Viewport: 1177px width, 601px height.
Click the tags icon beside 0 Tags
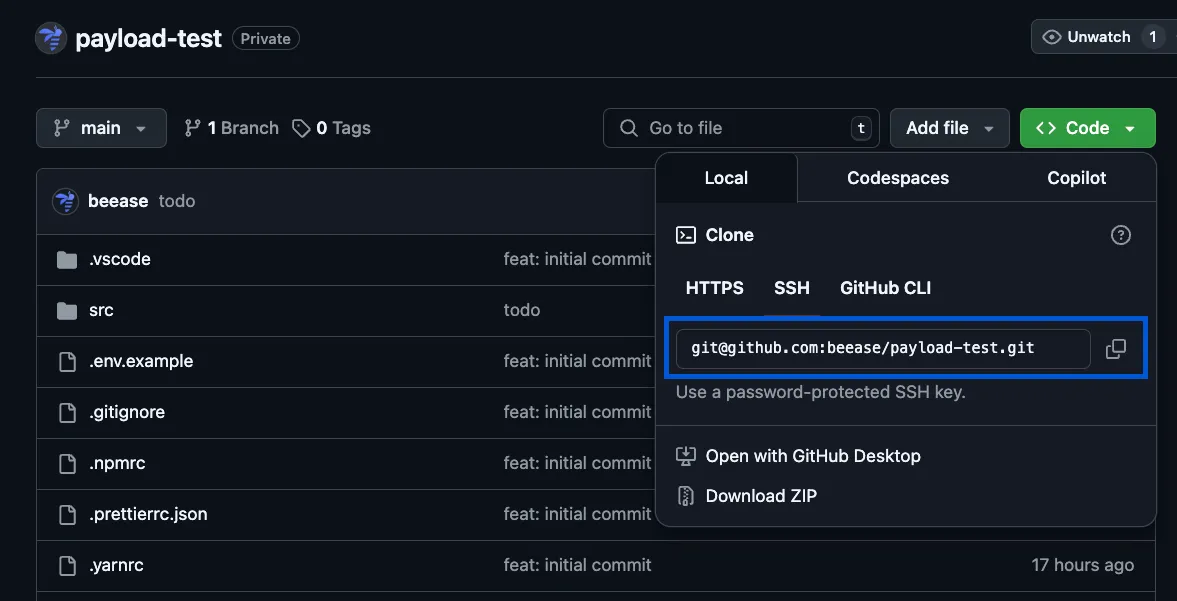301,127
